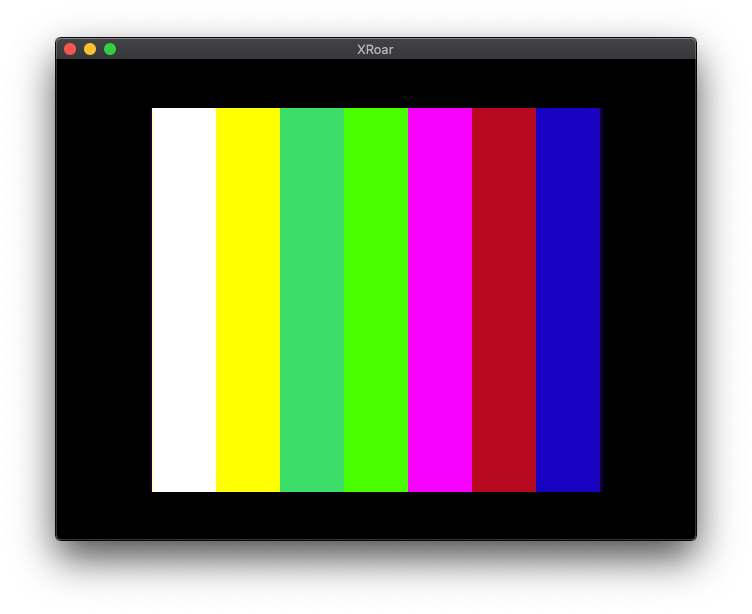Click the dark red color bar
This screenshot has width=752, height=614.
[x=504, y=300]
